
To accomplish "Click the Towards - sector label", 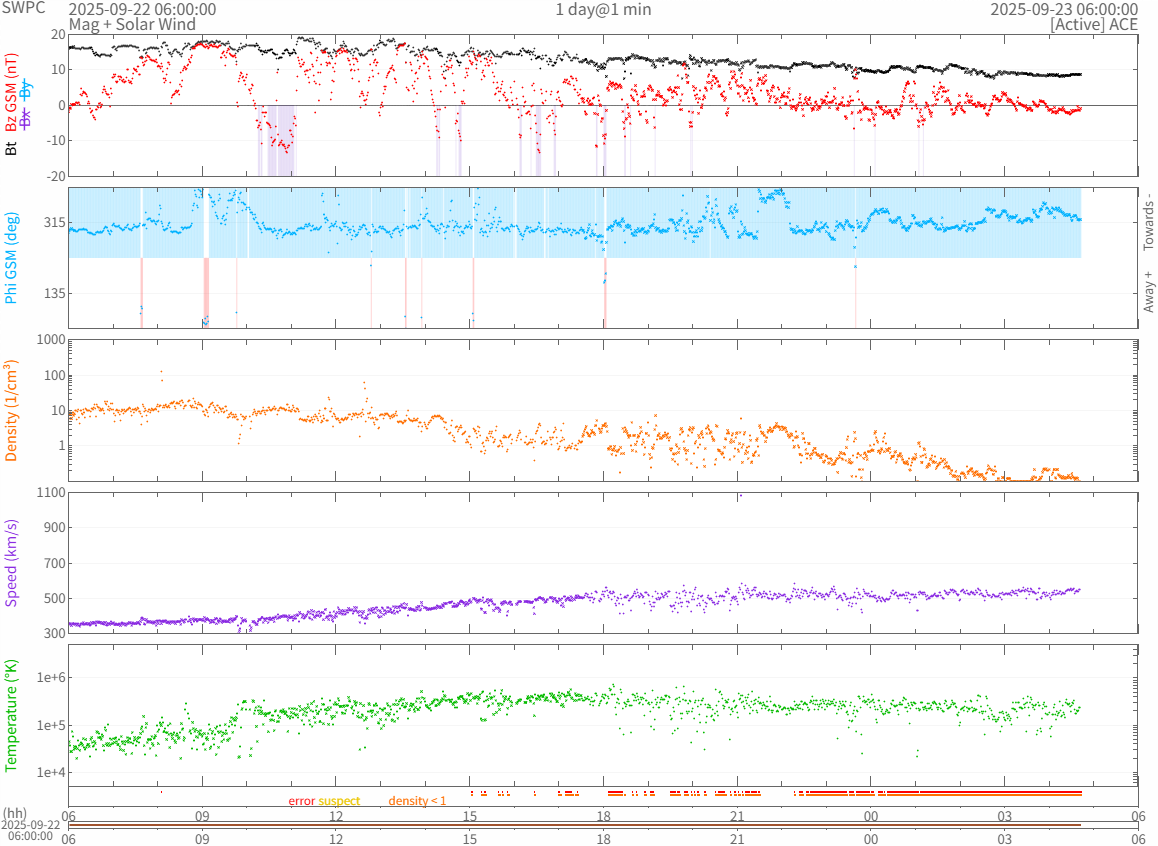I will tap(1147, 222).
